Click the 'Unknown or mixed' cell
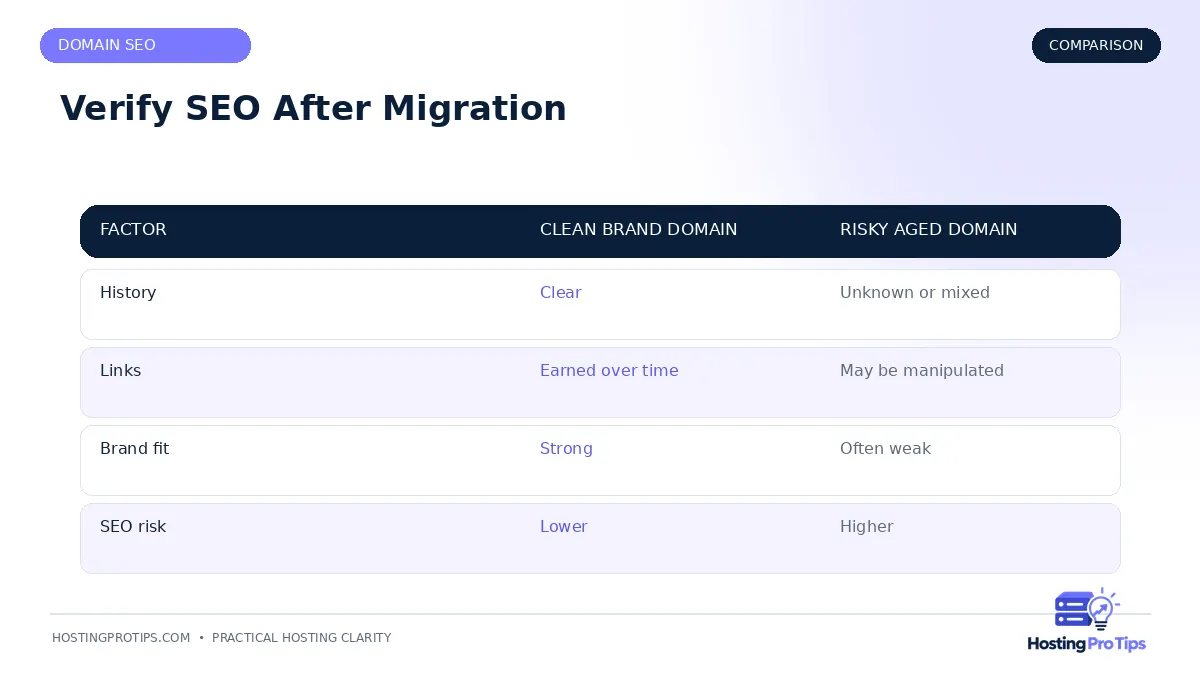Screen dimensions: 1200x675 pyautogui.click(x=914, y=292)
